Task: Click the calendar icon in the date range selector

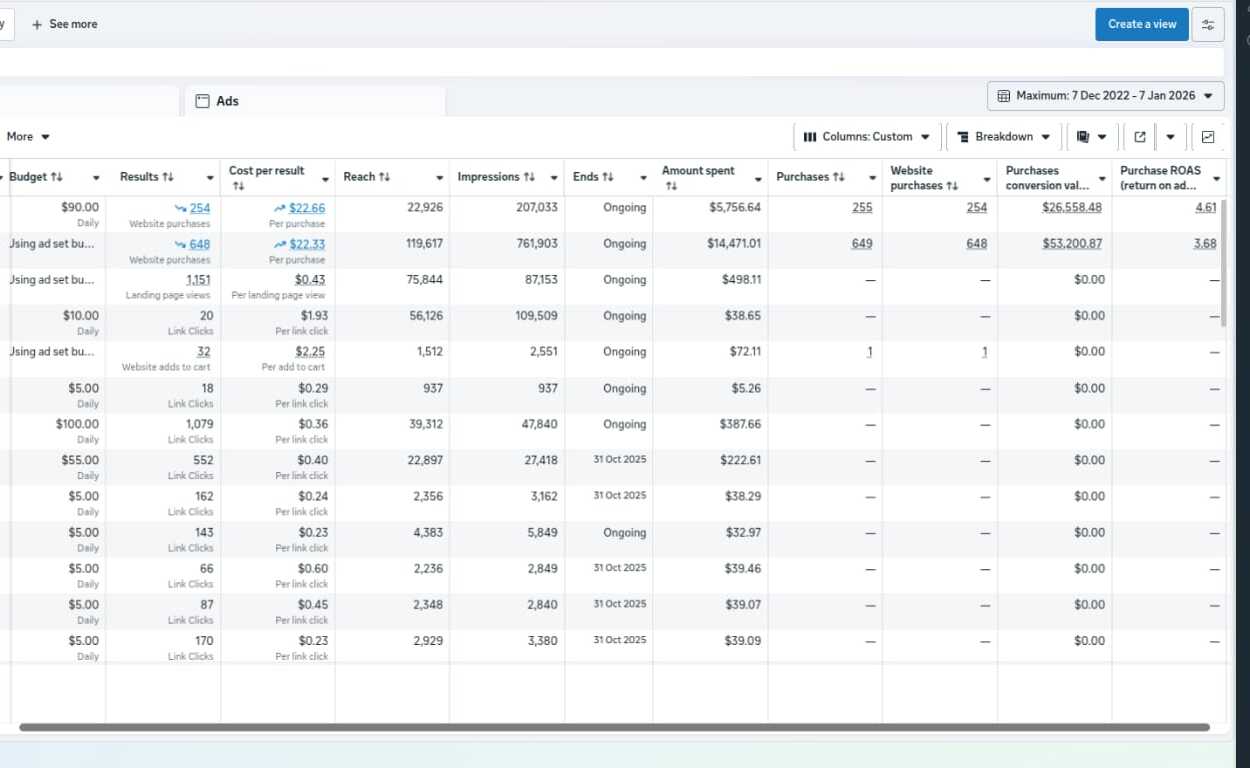Action: click(x=1004, y=95)
